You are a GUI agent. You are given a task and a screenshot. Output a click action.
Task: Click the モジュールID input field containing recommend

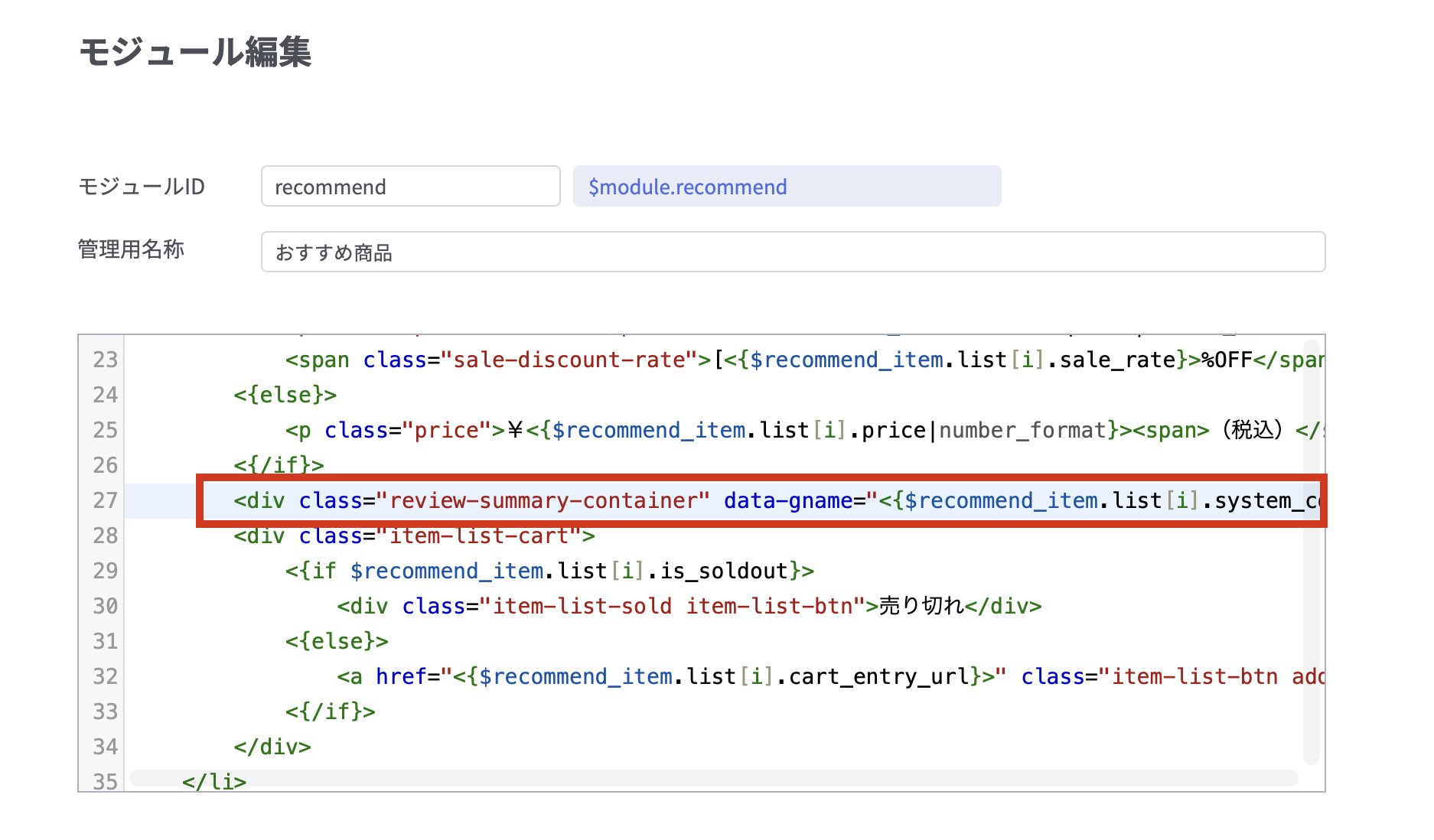pos(410,187)
